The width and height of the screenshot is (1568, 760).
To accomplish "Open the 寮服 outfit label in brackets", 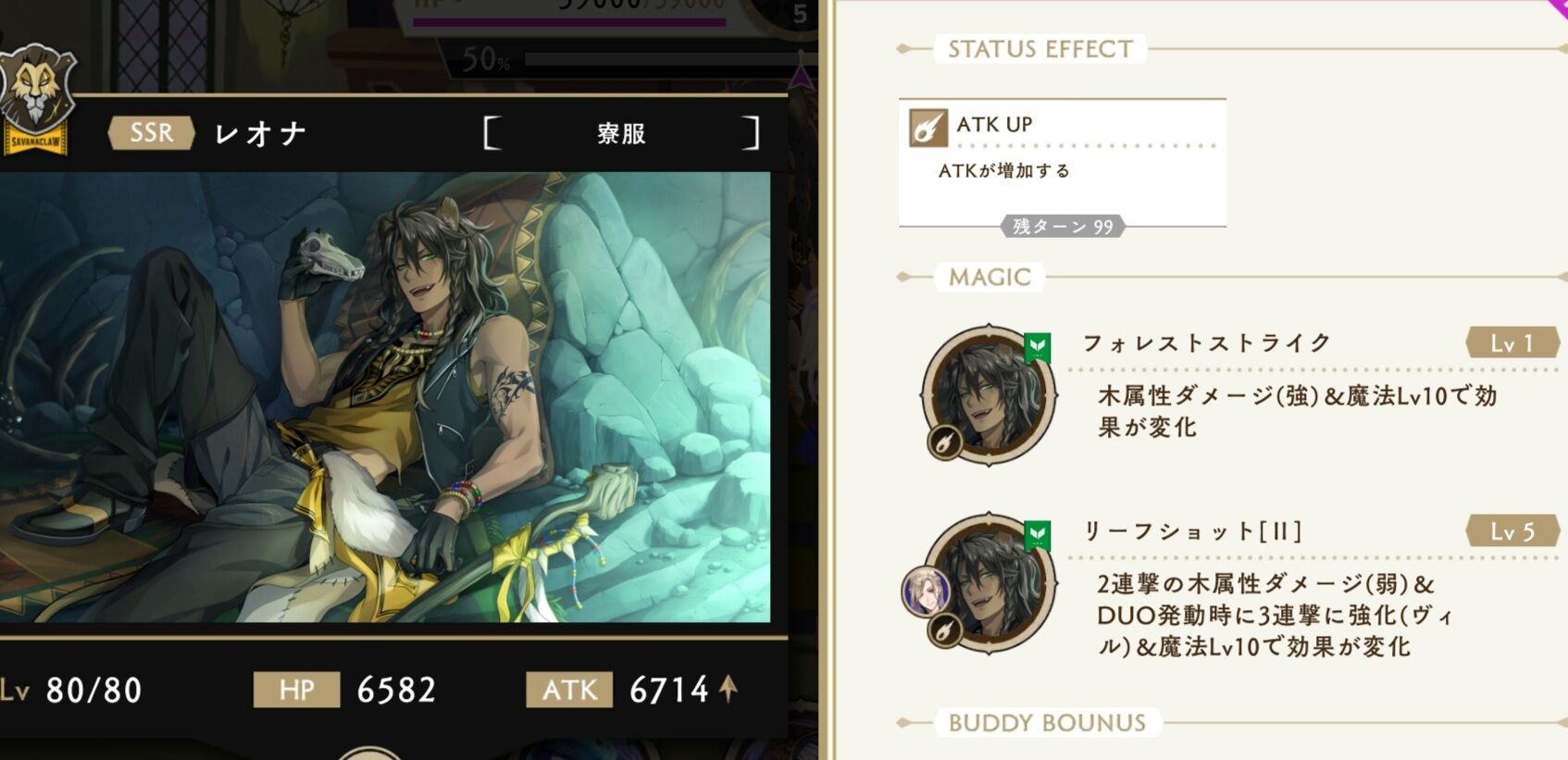I will point(621,133).
